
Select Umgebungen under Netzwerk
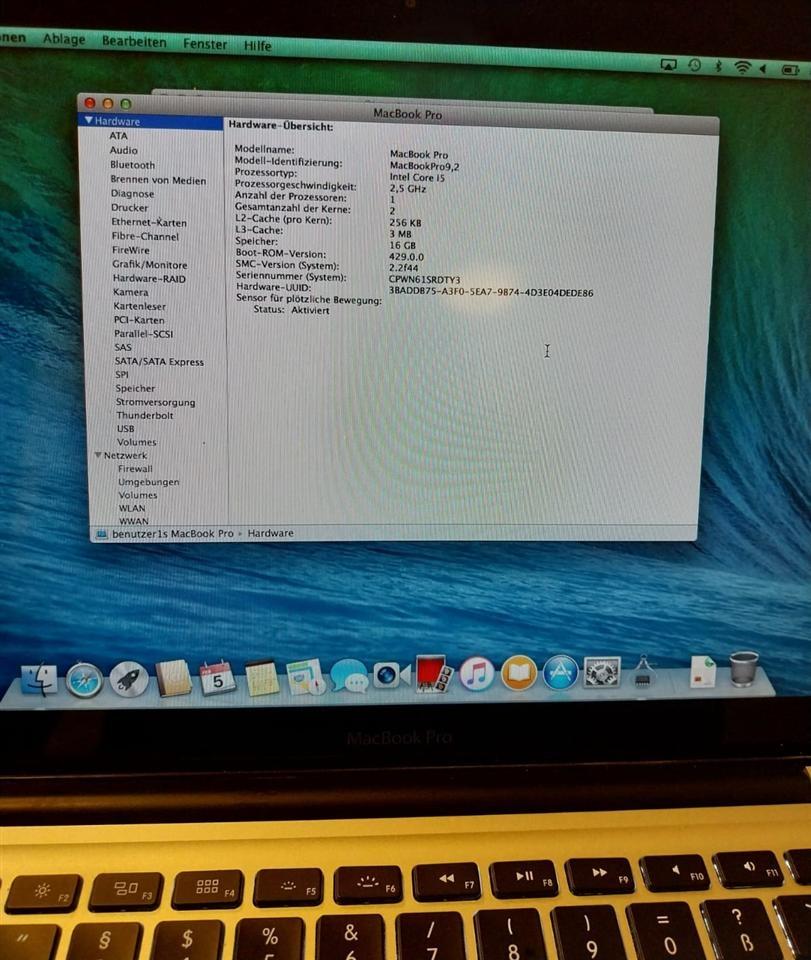(149, 482)
